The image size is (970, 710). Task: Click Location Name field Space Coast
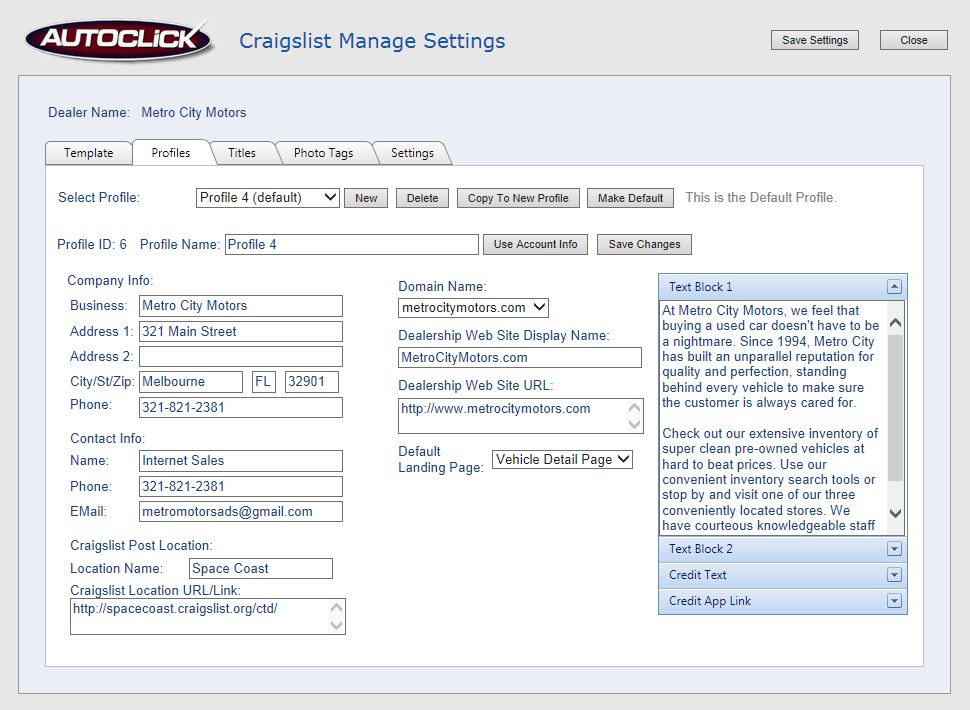tap(261, 568)
